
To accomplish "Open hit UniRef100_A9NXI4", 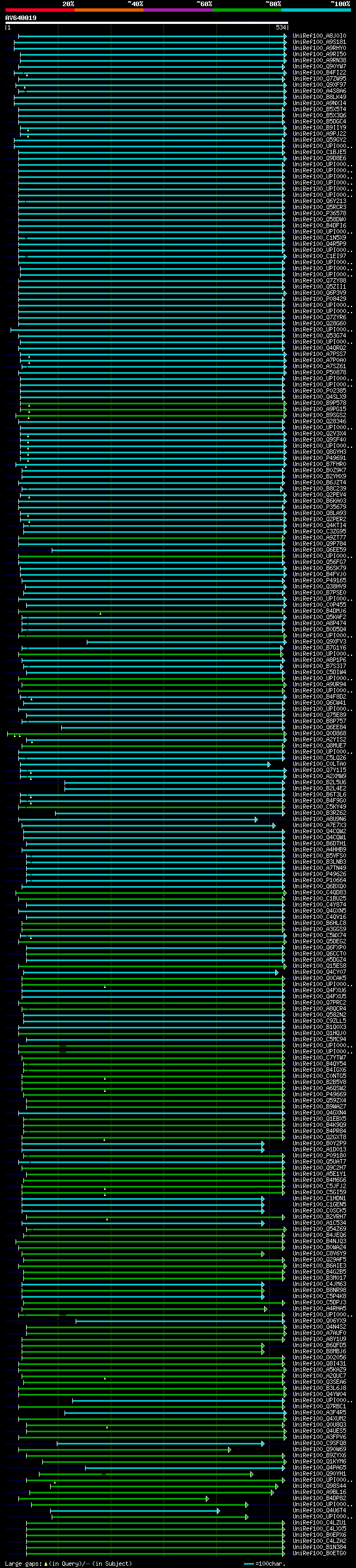I will [x=319, y=103].
